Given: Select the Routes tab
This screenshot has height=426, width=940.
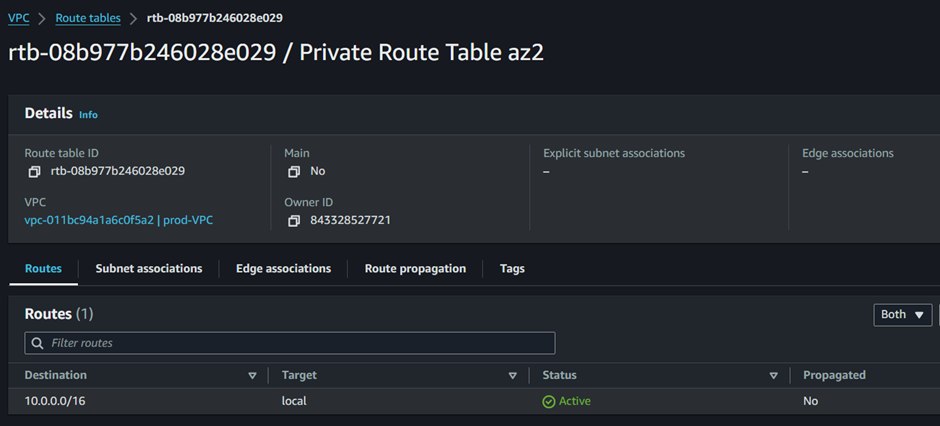Looking at the screenshot, I should click(43, 268).
